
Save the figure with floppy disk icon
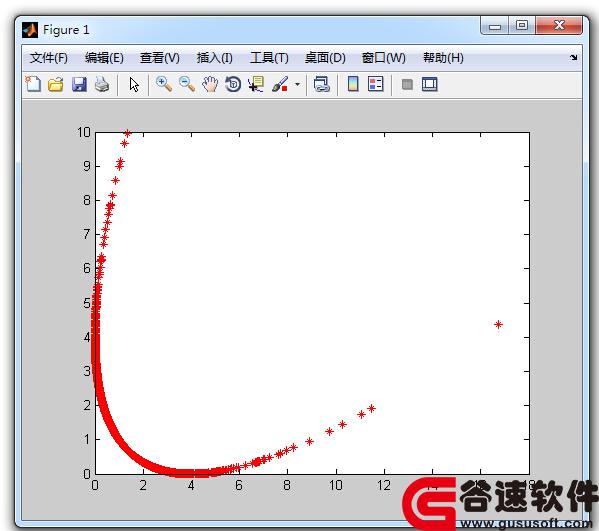tap(79, 84)
